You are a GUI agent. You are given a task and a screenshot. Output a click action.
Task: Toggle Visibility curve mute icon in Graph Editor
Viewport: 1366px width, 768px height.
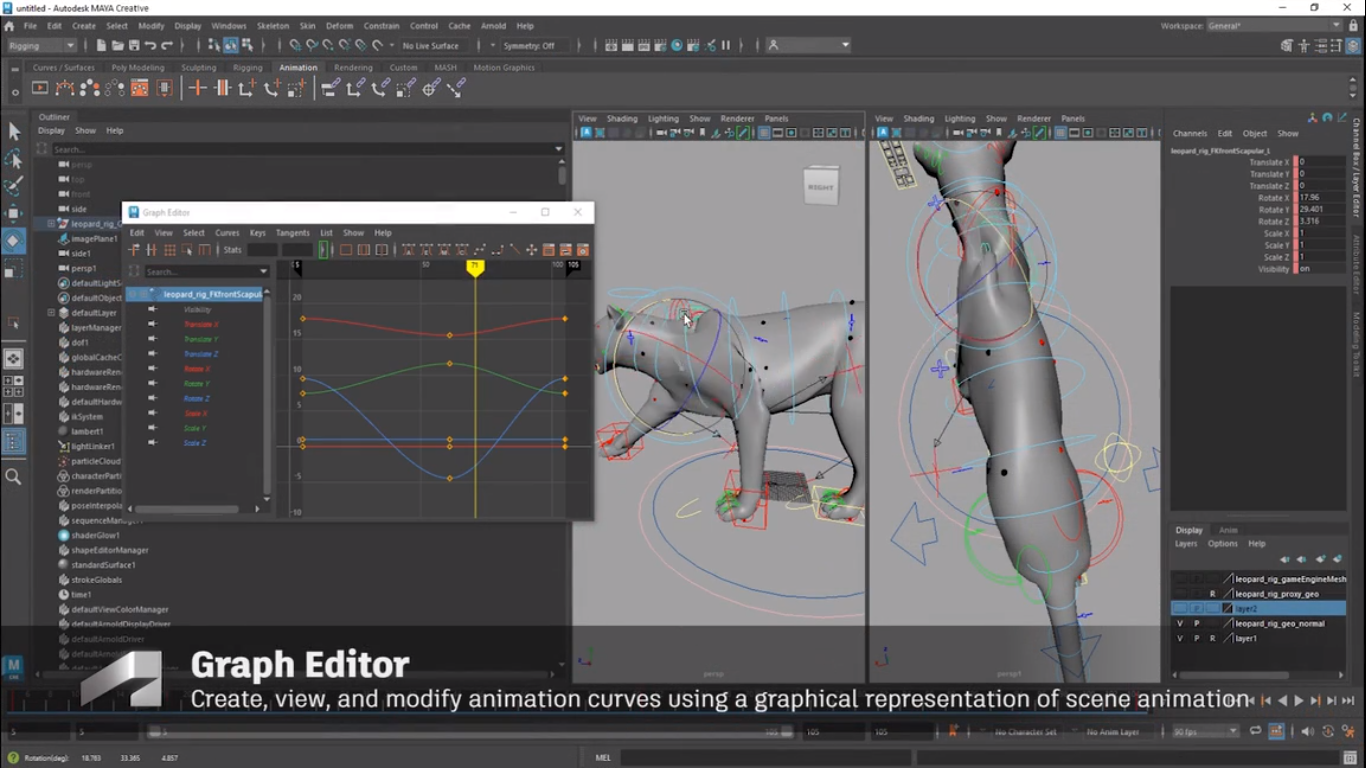click(152, 309)
